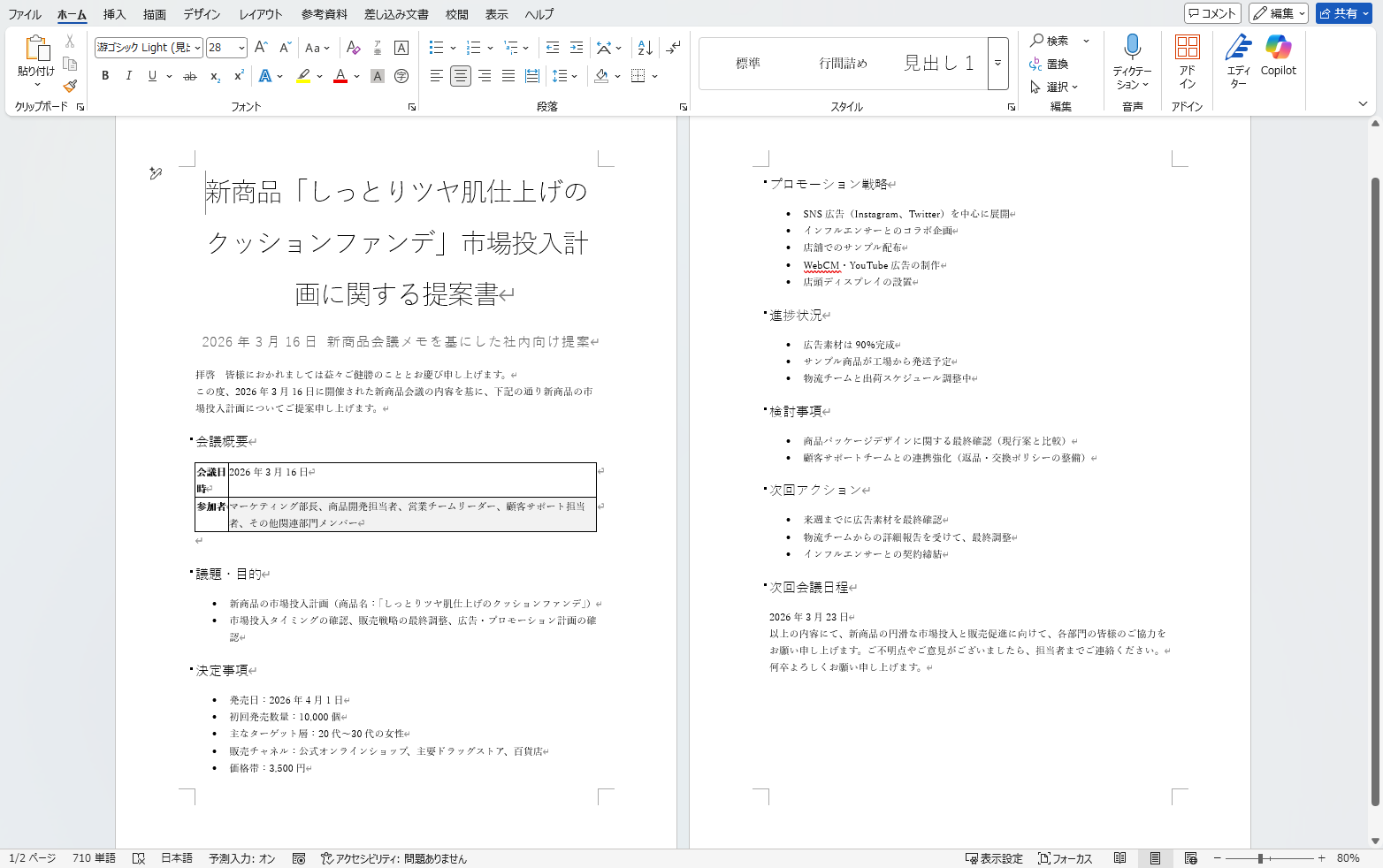Clear all formatting from selection
This screenshot has width=1383, height=868.
tap(354, 48)
